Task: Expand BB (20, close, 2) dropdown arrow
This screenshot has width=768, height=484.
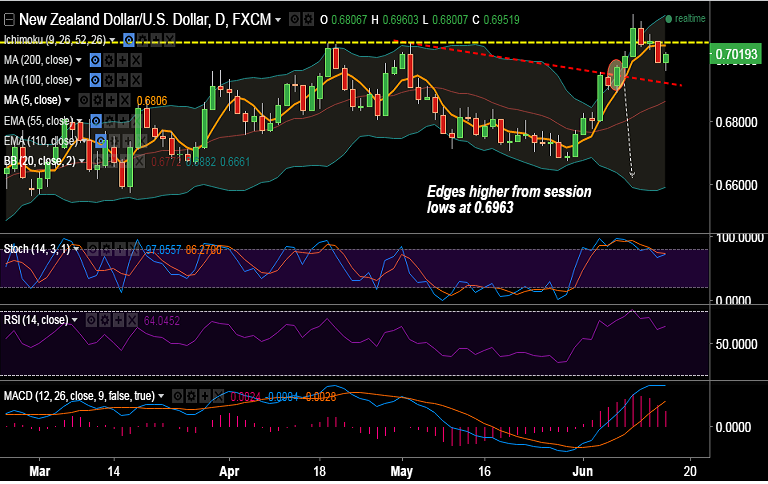Action: [x=82, y=161]
